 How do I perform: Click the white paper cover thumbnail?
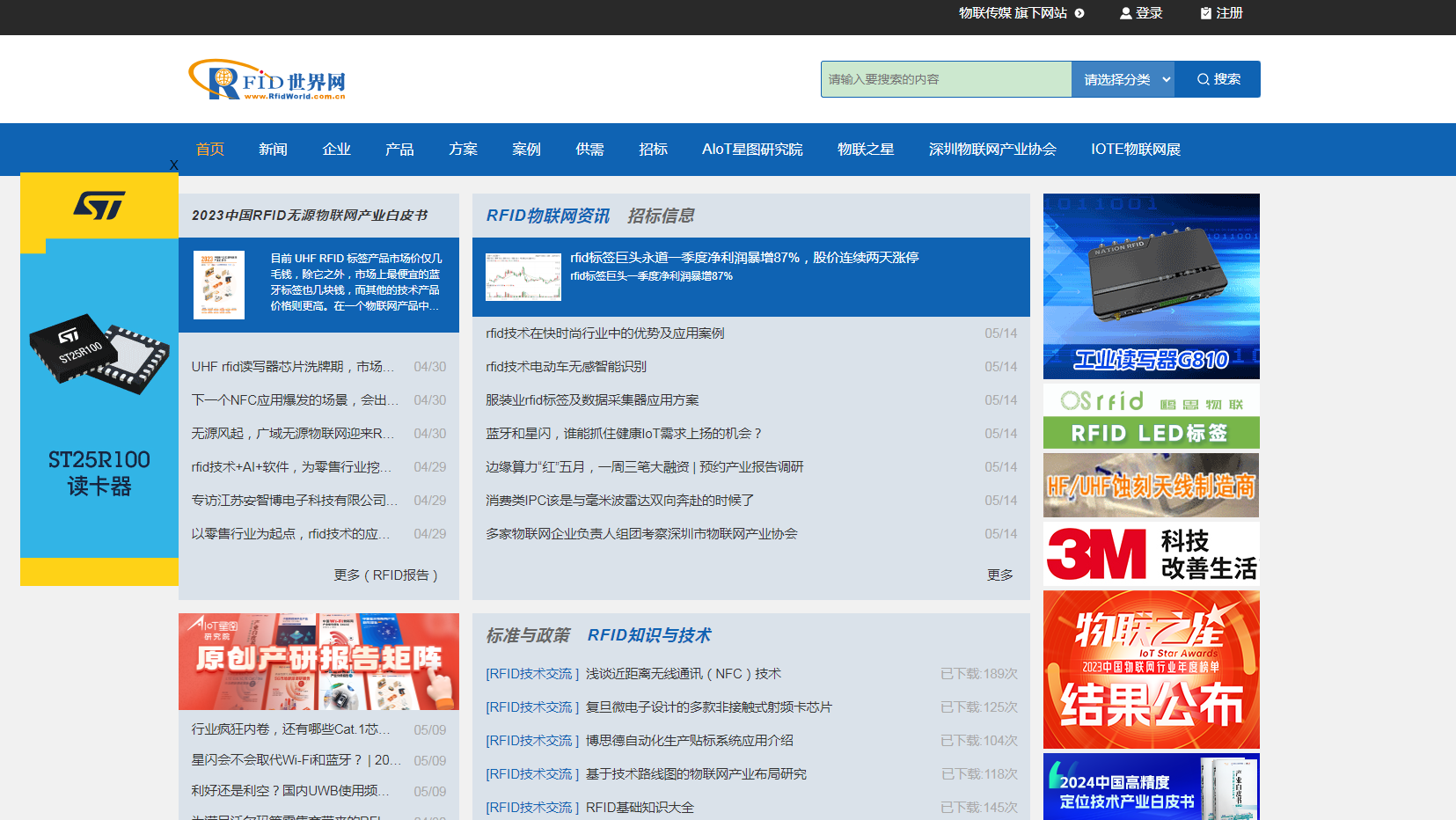click(x=219, y=285)
